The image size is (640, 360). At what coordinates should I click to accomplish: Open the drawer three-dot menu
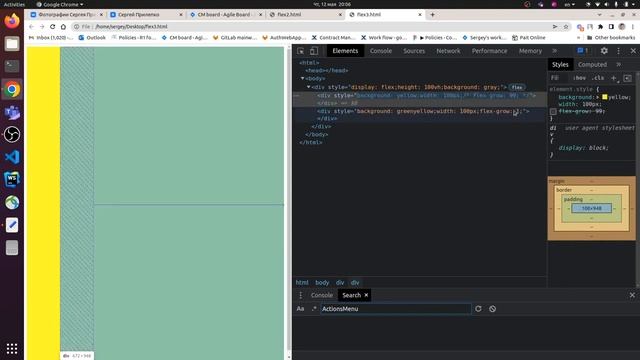301,295
